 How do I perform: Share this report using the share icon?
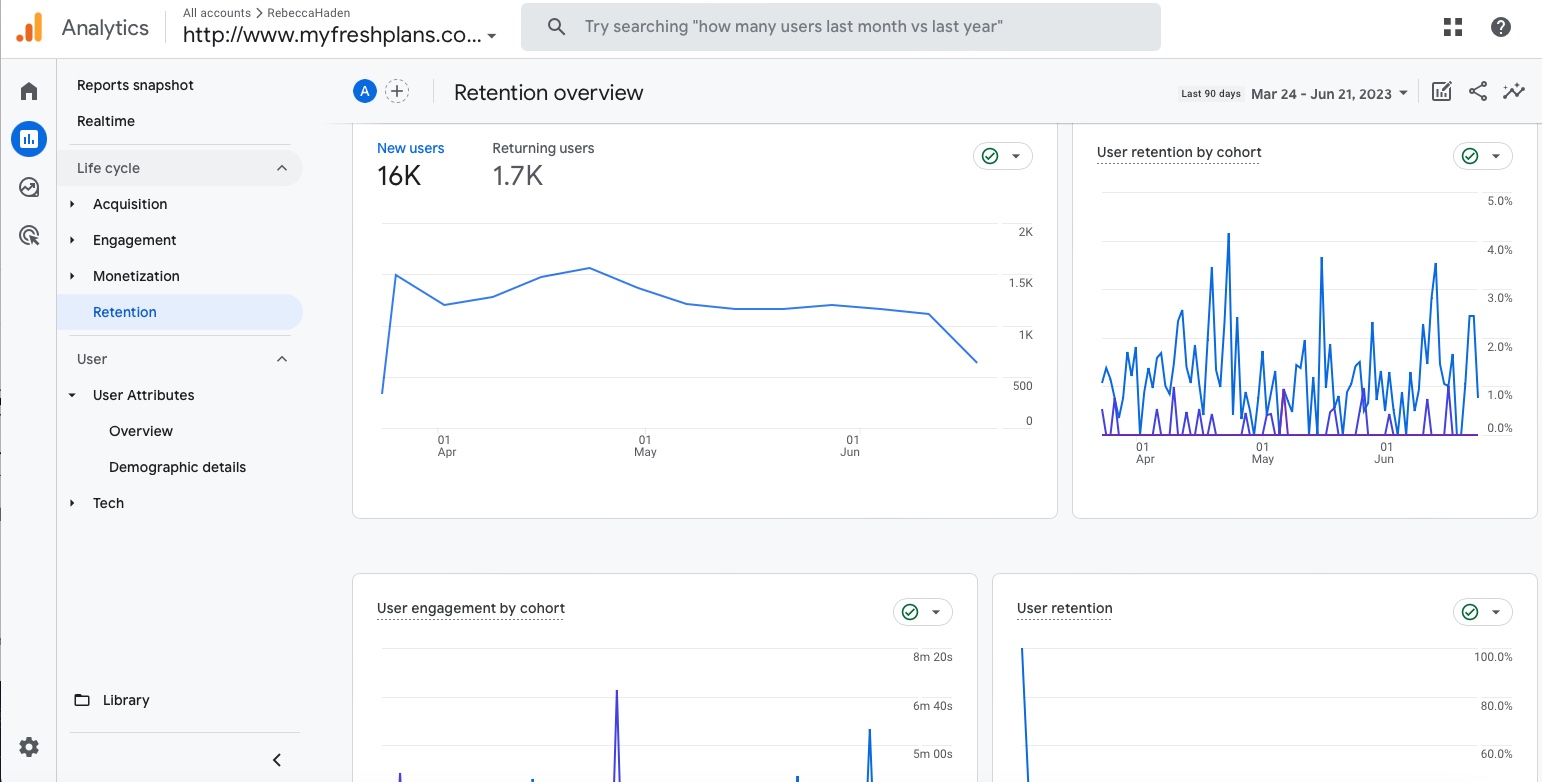1478,91
